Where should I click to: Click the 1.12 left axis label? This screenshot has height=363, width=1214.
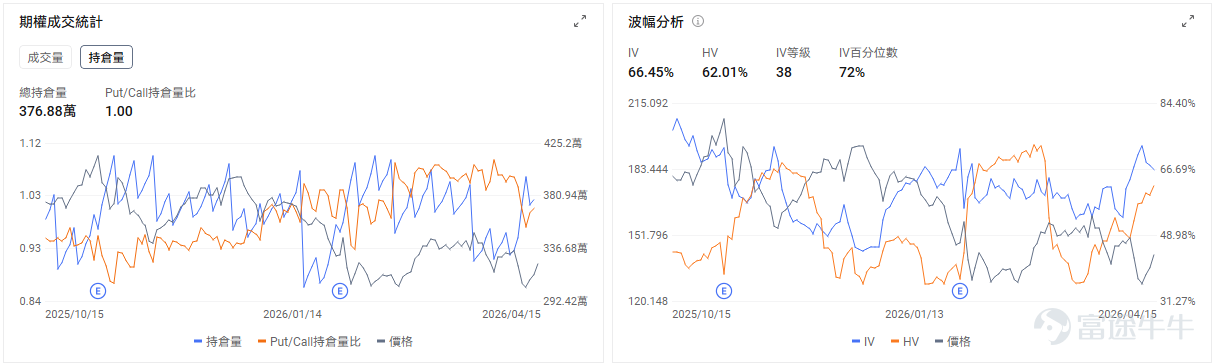pyautogui.click(x=30, y=143)
